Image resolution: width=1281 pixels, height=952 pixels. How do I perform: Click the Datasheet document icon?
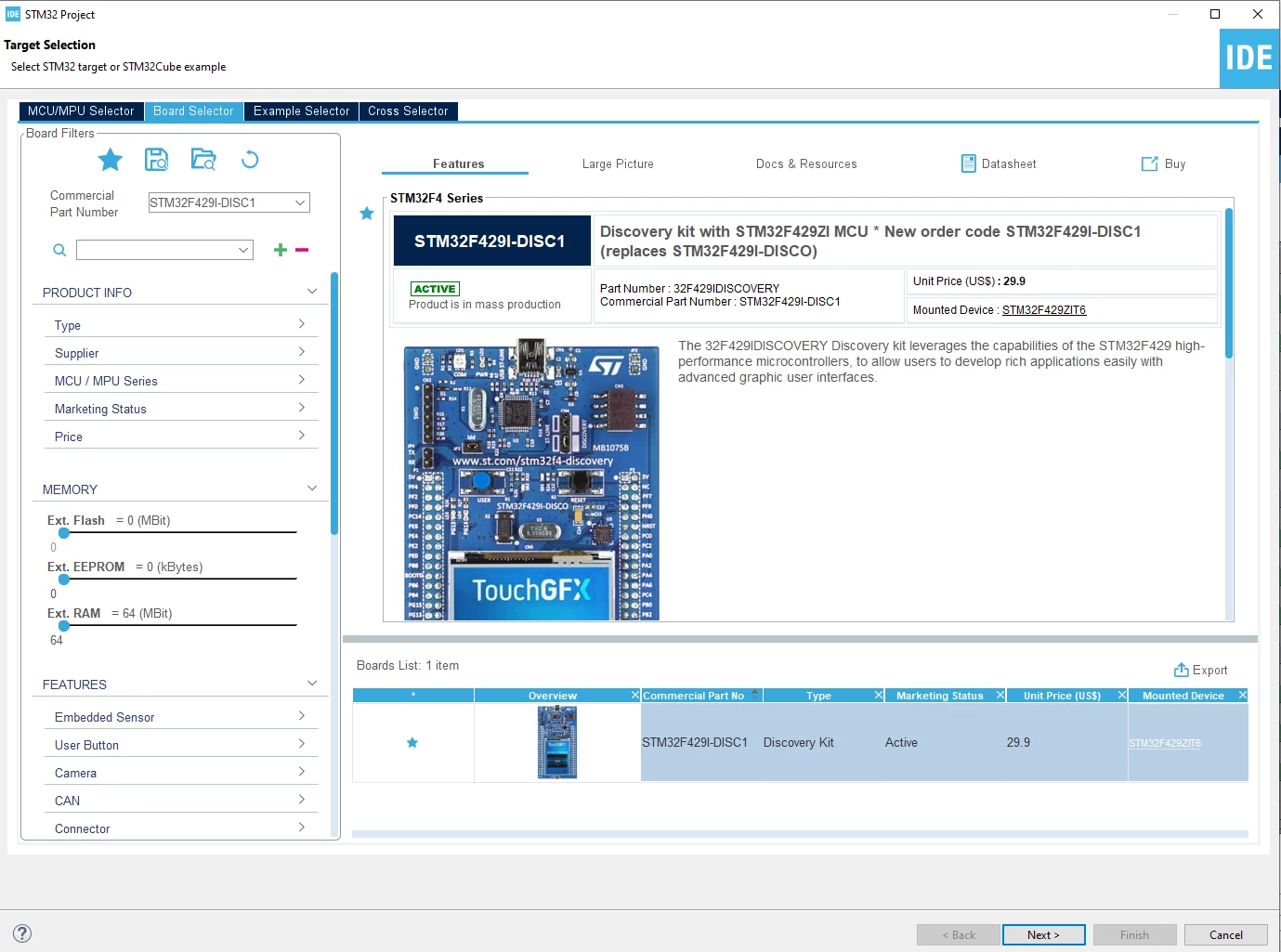(968, 163)
